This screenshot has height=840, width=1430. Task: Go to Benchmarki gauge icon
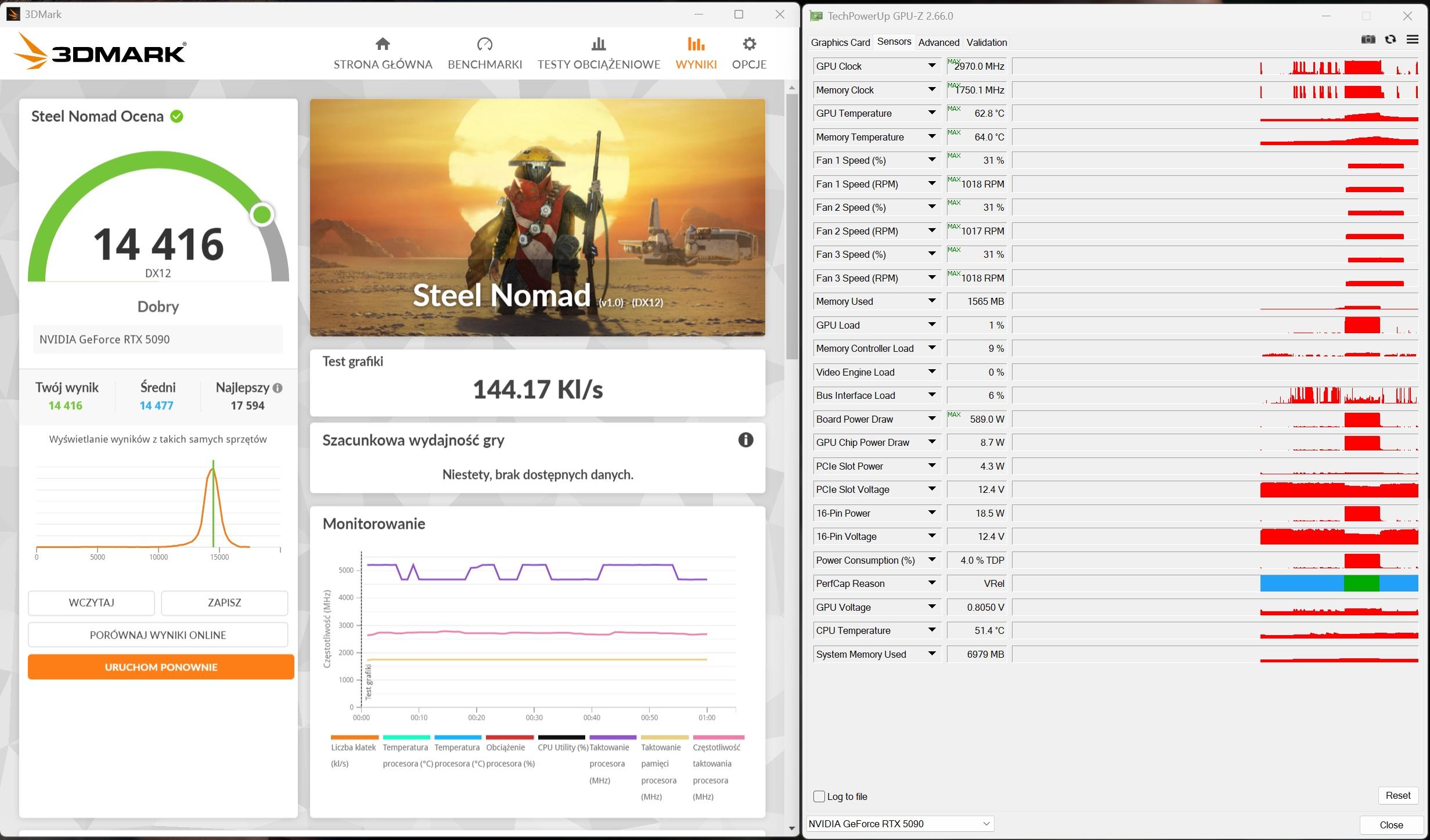tap(484, 44)
